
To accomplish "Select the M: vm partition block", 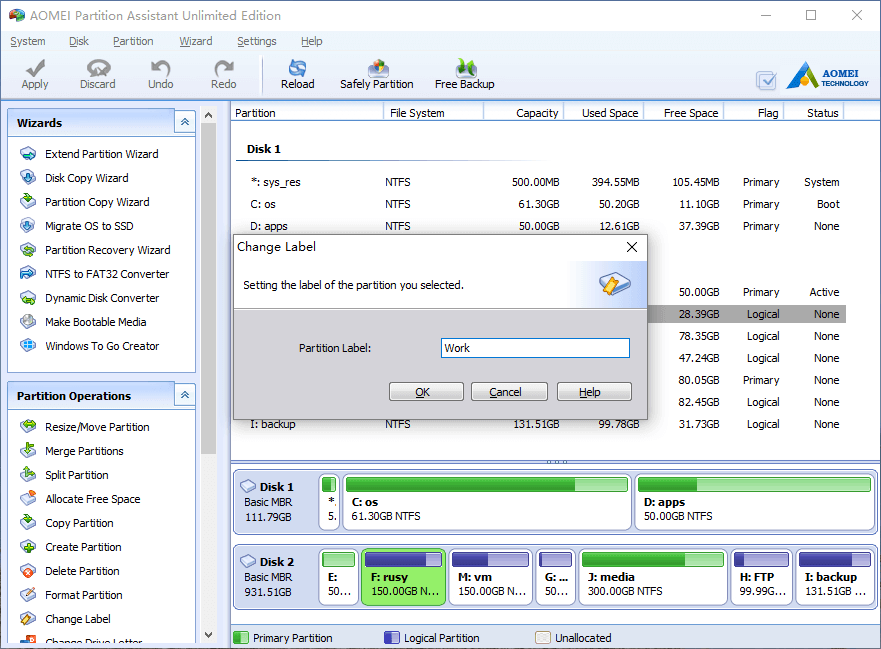I will tap(491, 577).
